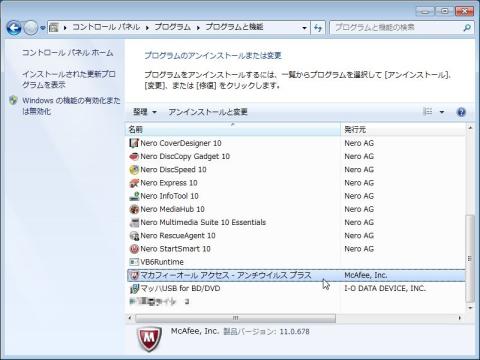
Task: Click the change view icon
Action: [427, 112]
